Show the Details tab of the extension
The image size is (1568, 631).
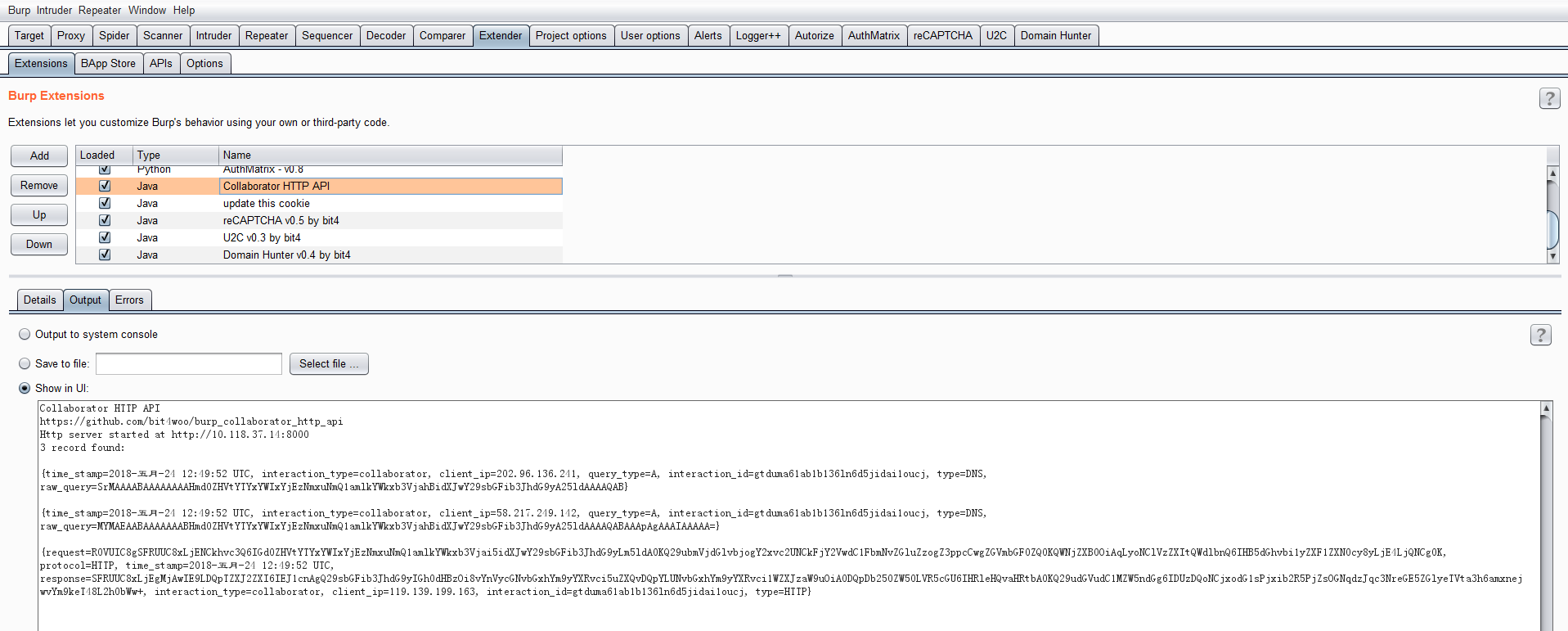40,300
